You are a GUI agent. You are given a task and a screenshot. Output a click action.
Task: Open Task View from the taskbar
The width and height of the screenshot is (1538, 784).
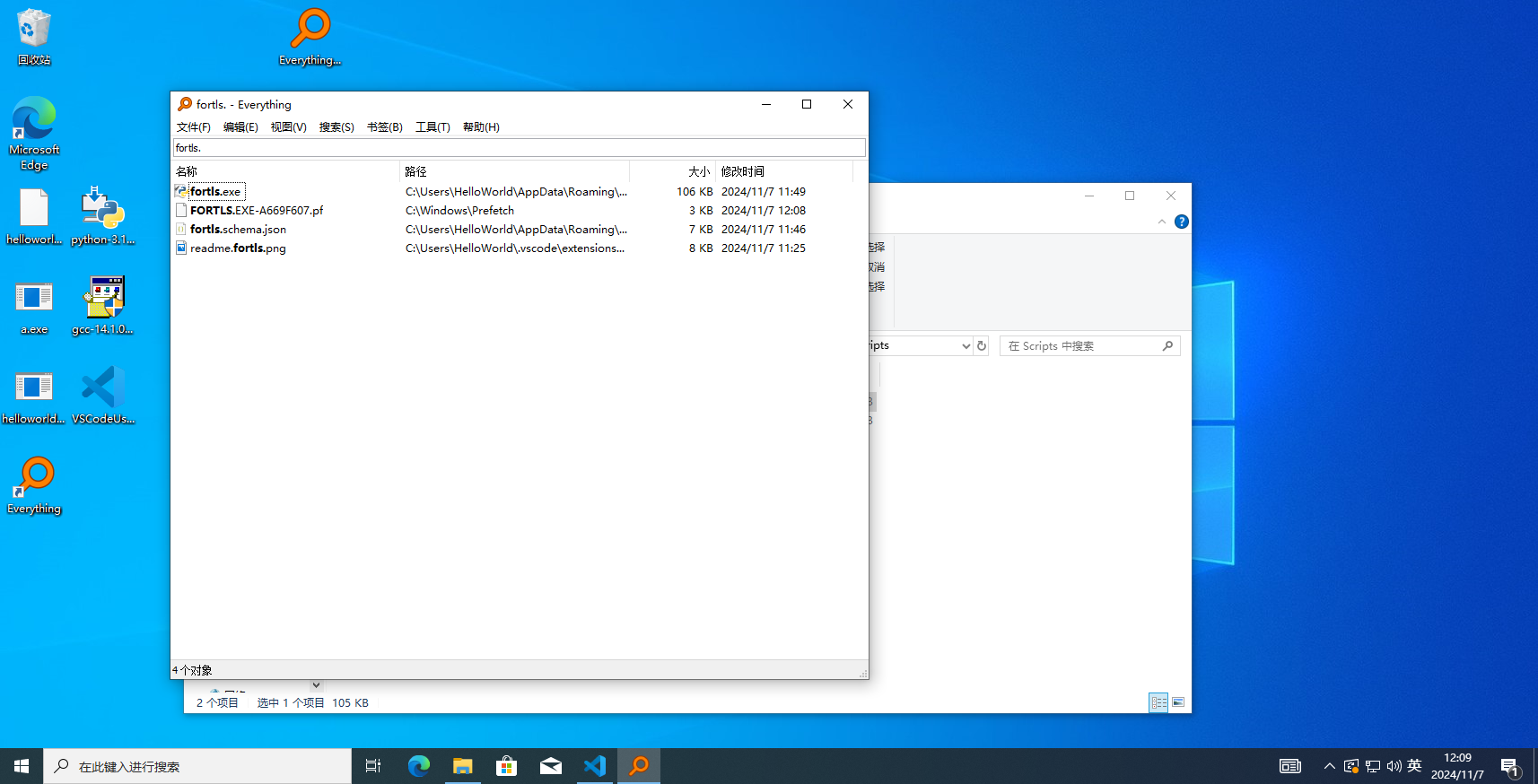coord(373,766)
